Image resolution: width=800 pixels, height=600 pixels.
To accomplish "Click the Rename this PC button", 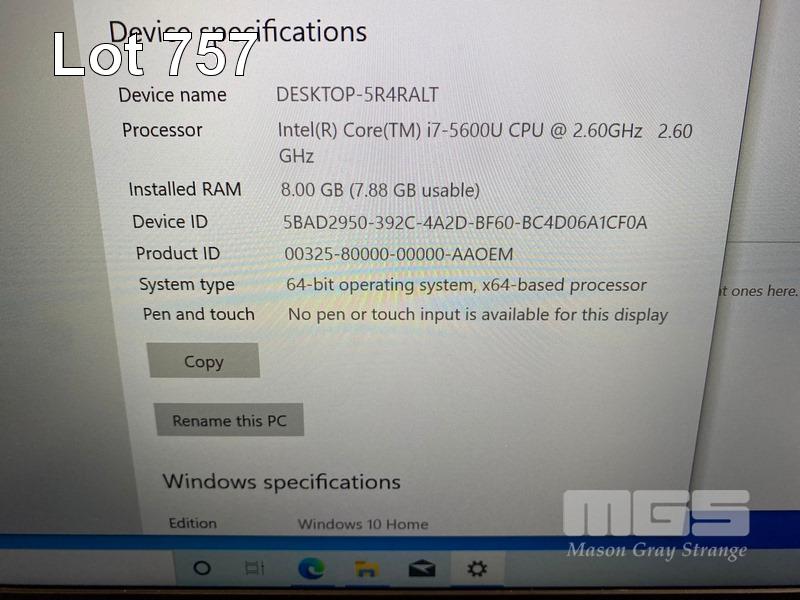I will [229, 420].
